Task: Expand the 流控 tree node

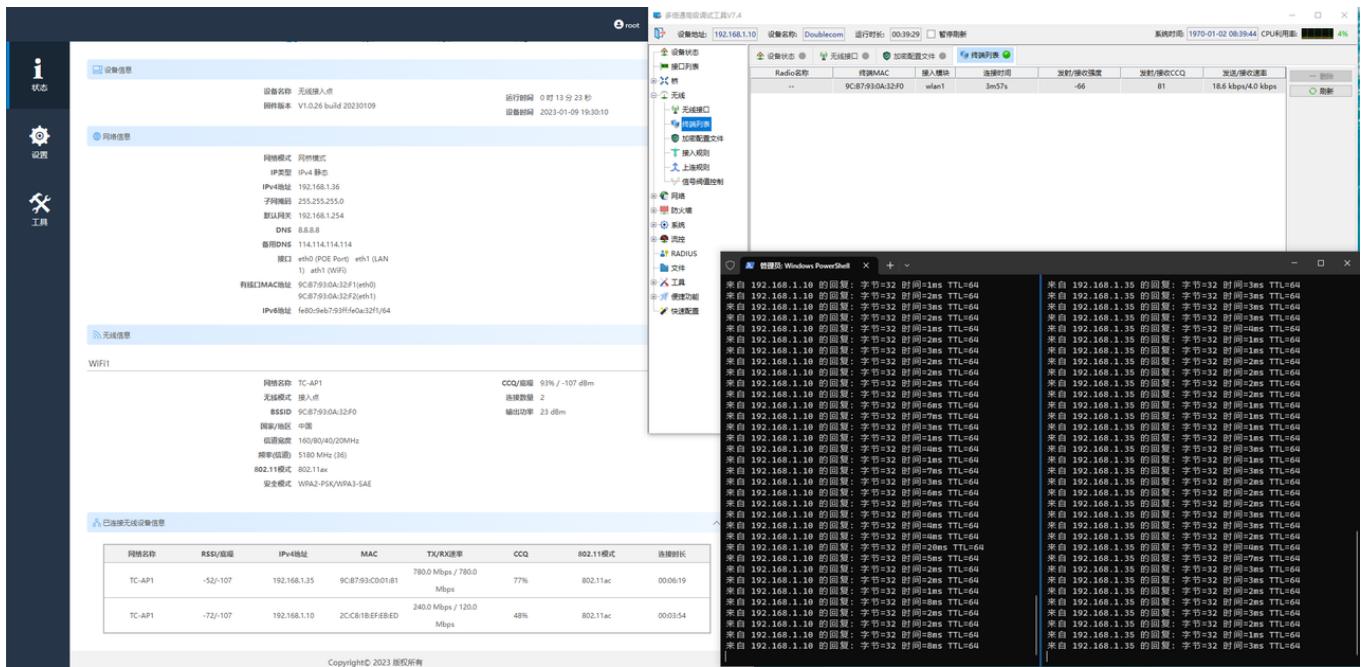Action: 653,239
